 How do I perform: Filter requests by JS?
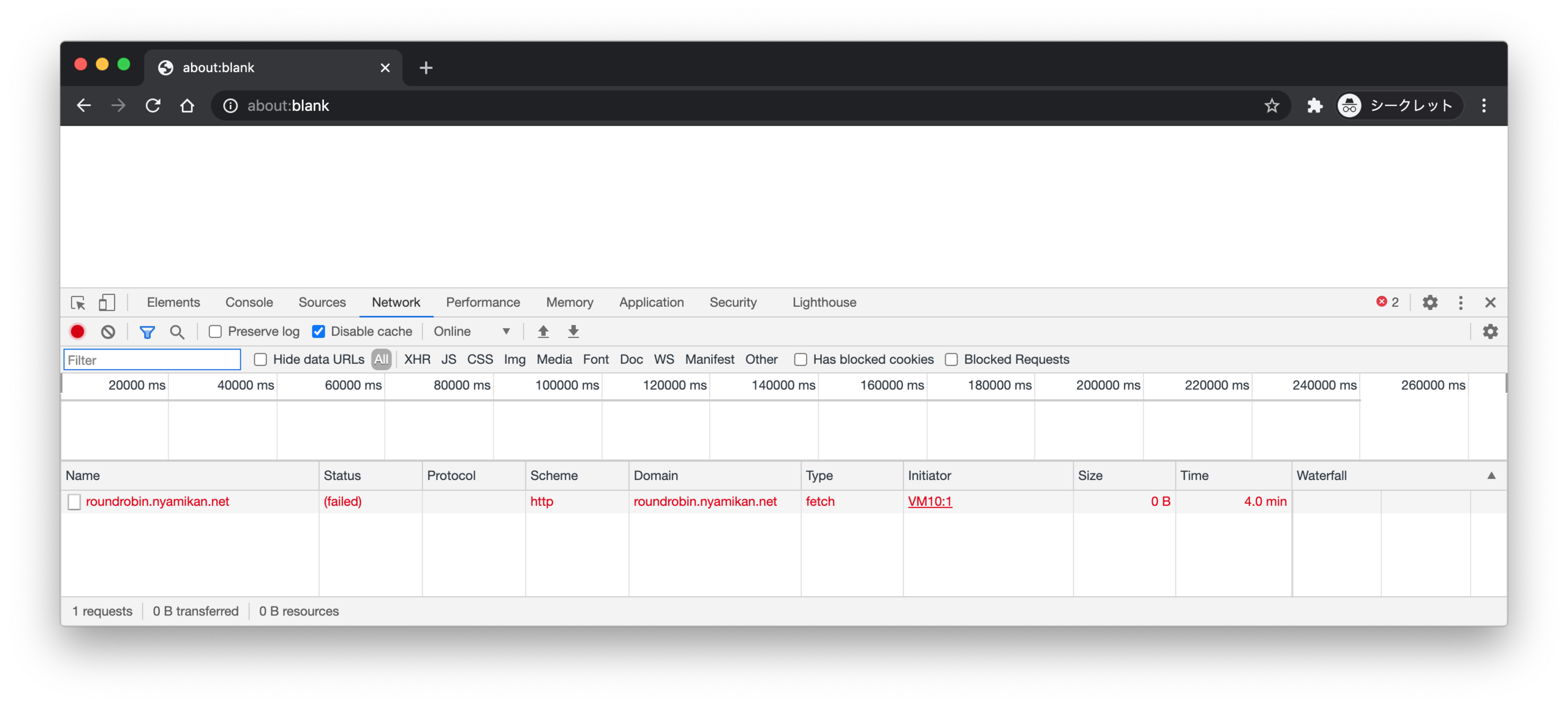(x=448, y=359)
